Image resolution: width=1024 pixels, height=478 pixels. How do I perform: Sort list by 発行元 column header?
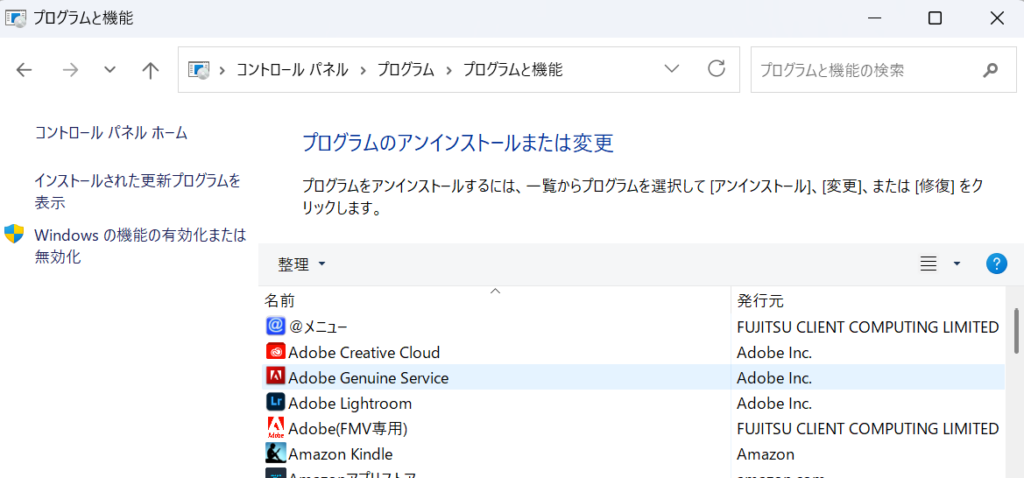(760, 300)
